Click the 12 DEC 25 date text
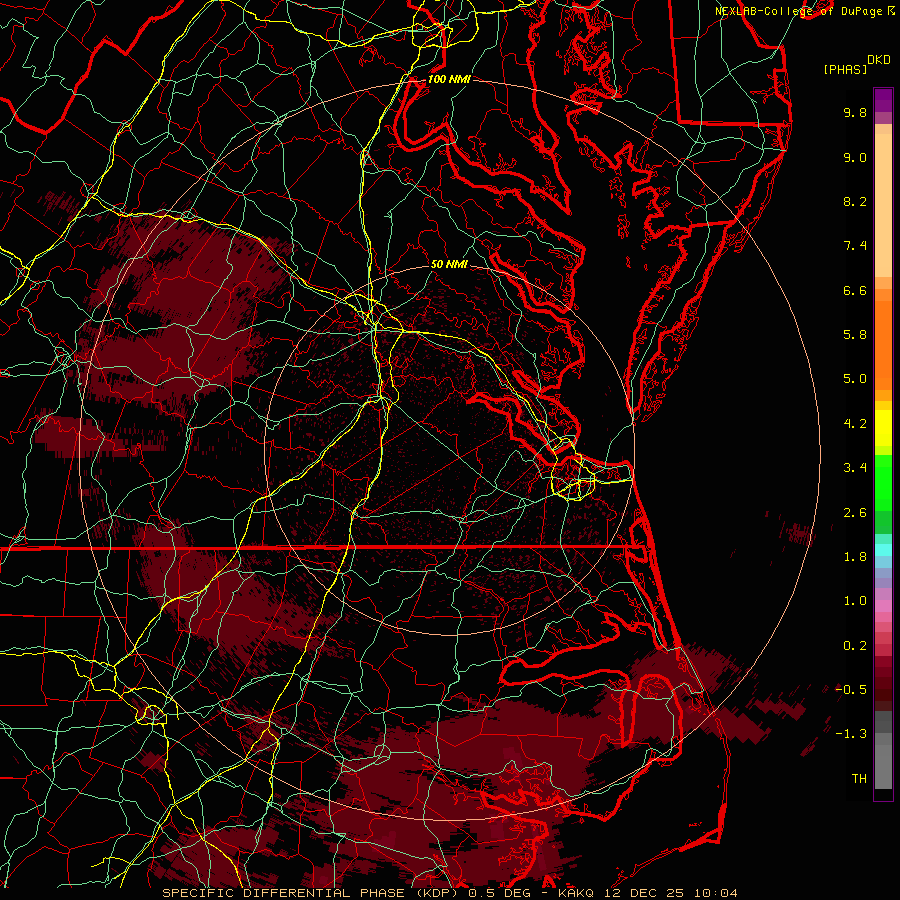This screenshot has height=900, width=900. coord(645,893)
